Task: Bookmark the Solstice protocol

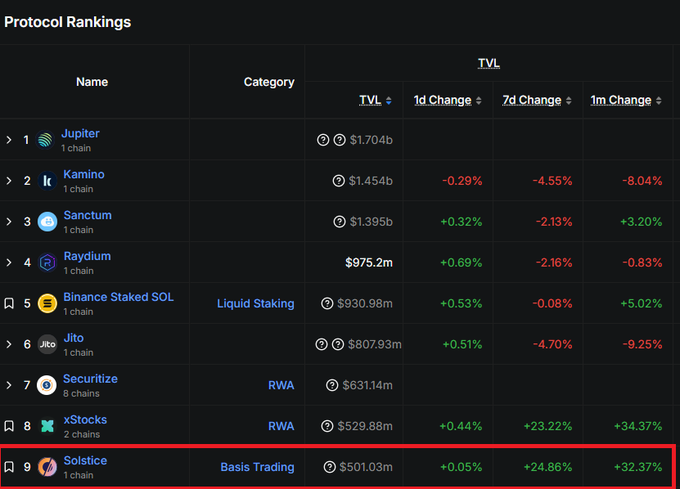Action: [x=9, y=467]
